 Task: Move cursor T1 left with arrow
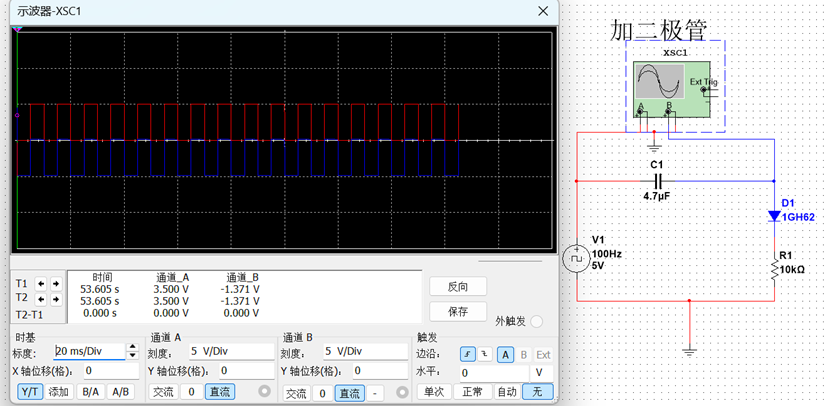pos(42,284)
